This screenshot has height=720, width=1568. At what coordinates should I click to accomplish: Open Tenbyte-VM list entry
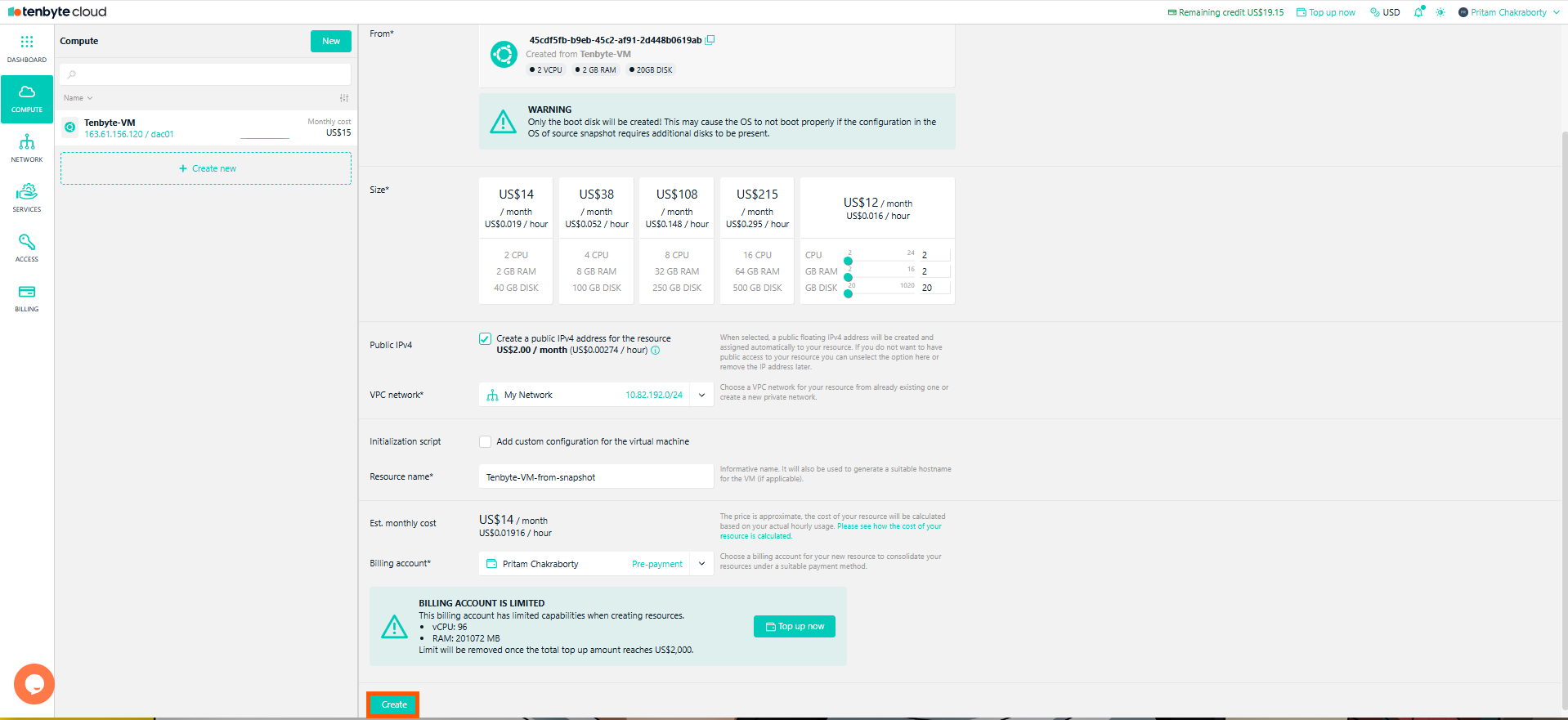(206, 128)
